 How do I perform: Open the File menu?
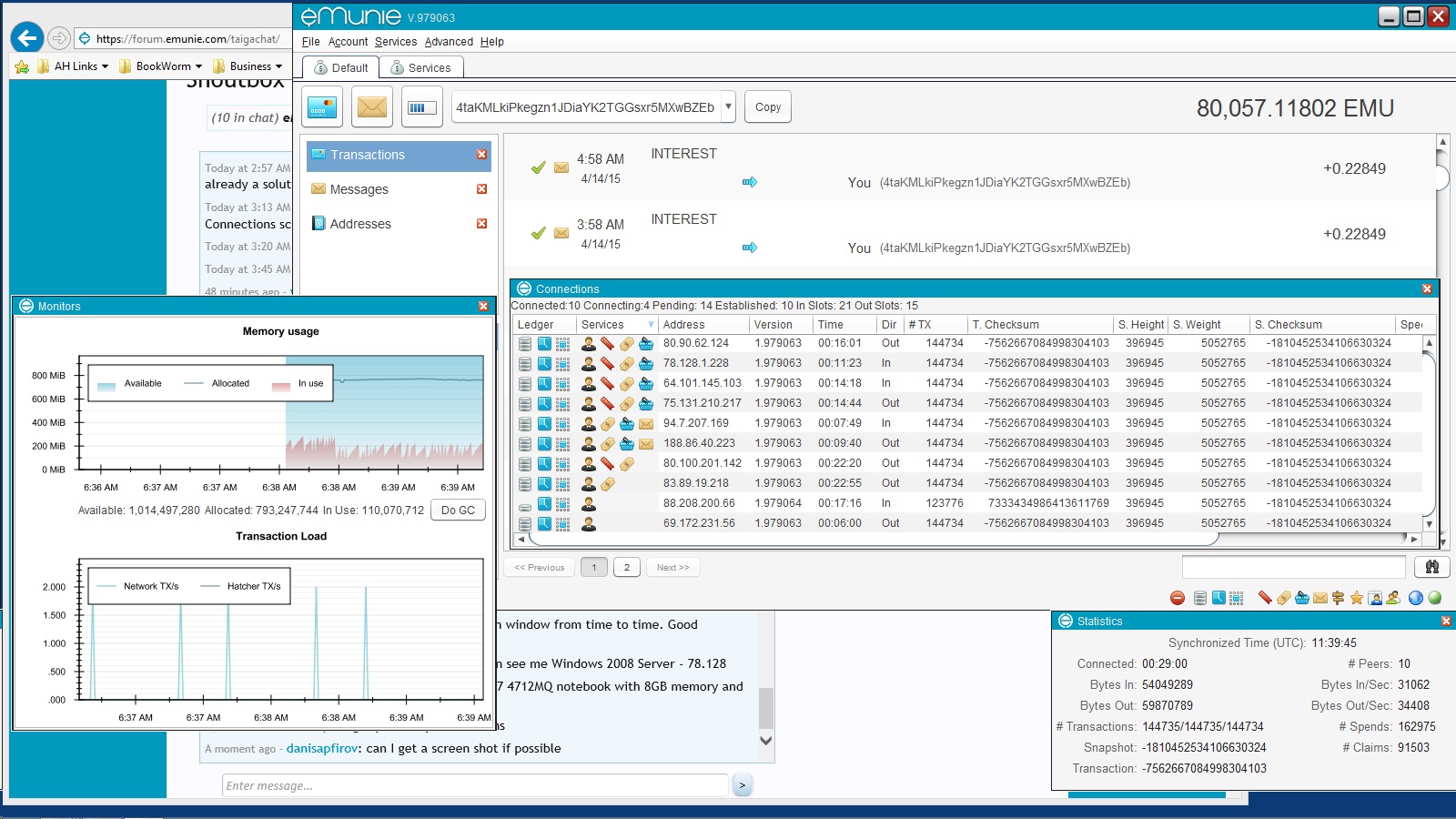(310, 42)
